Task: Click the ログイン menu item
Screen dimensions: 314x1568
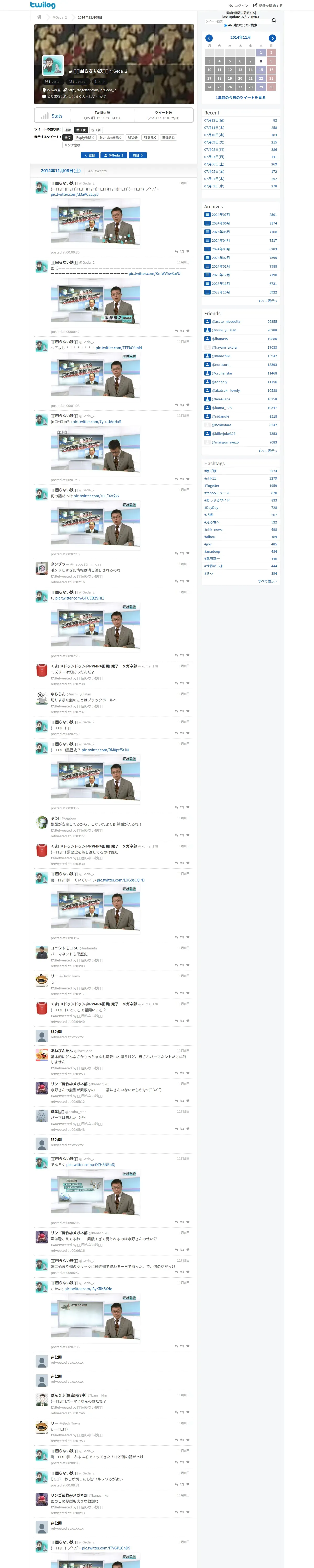Action: (238, 5)
